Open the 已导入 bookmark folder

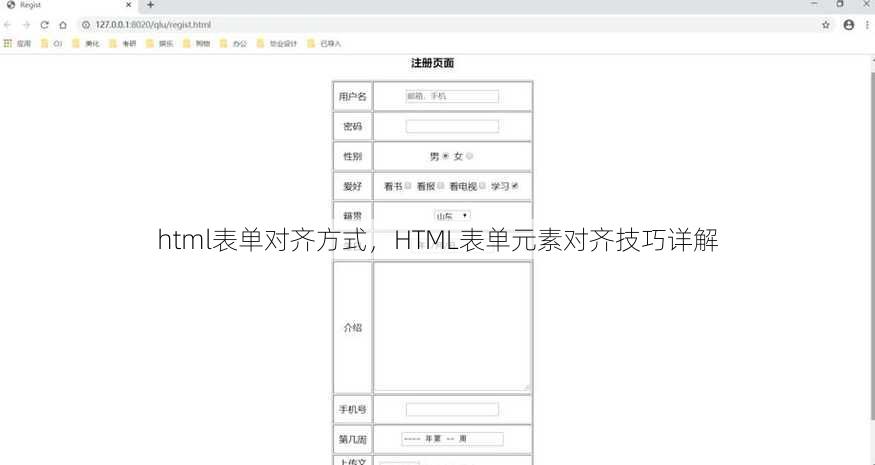[x=324, y=44]
